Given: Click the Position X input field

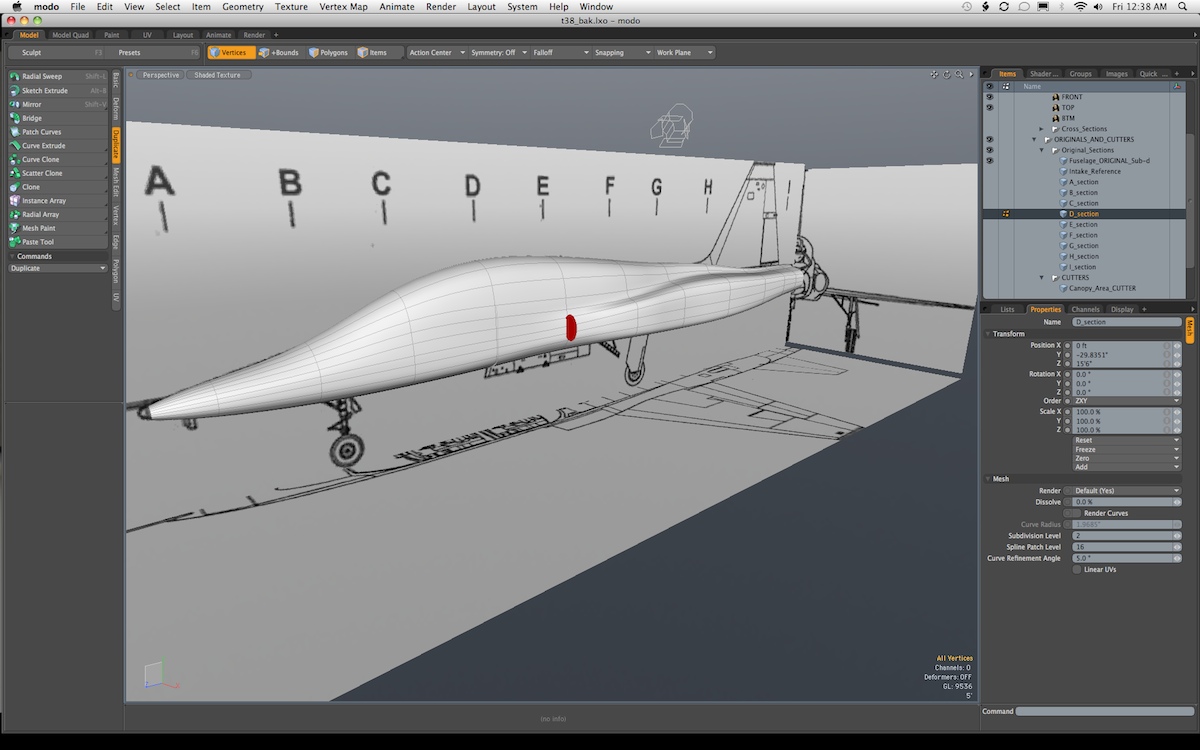Looking at the screenshot, I should tap(1116, 345).
